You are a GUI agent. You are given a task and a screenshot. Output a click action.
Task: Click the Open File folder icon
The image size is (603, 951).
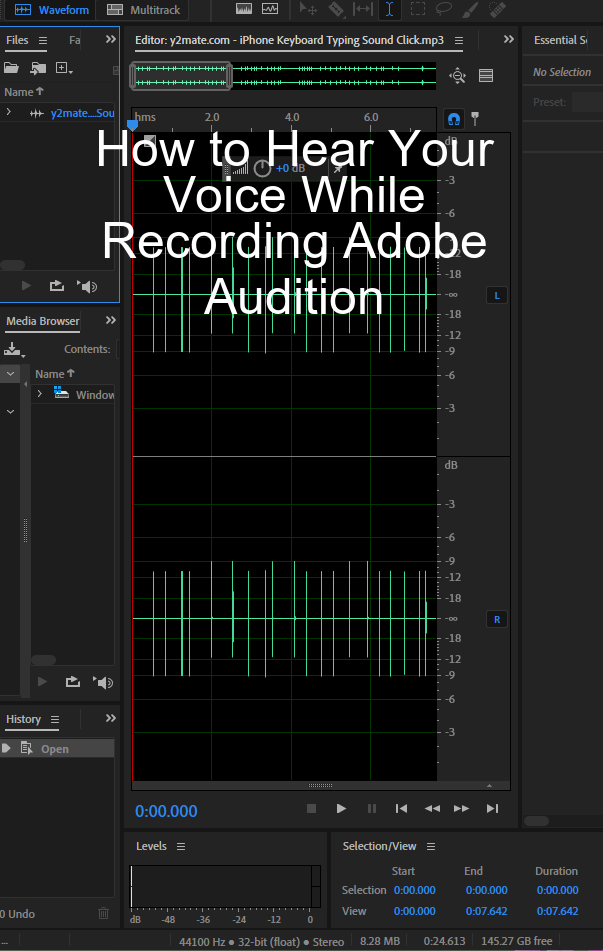pyautogui.click(x=11, y=68)
